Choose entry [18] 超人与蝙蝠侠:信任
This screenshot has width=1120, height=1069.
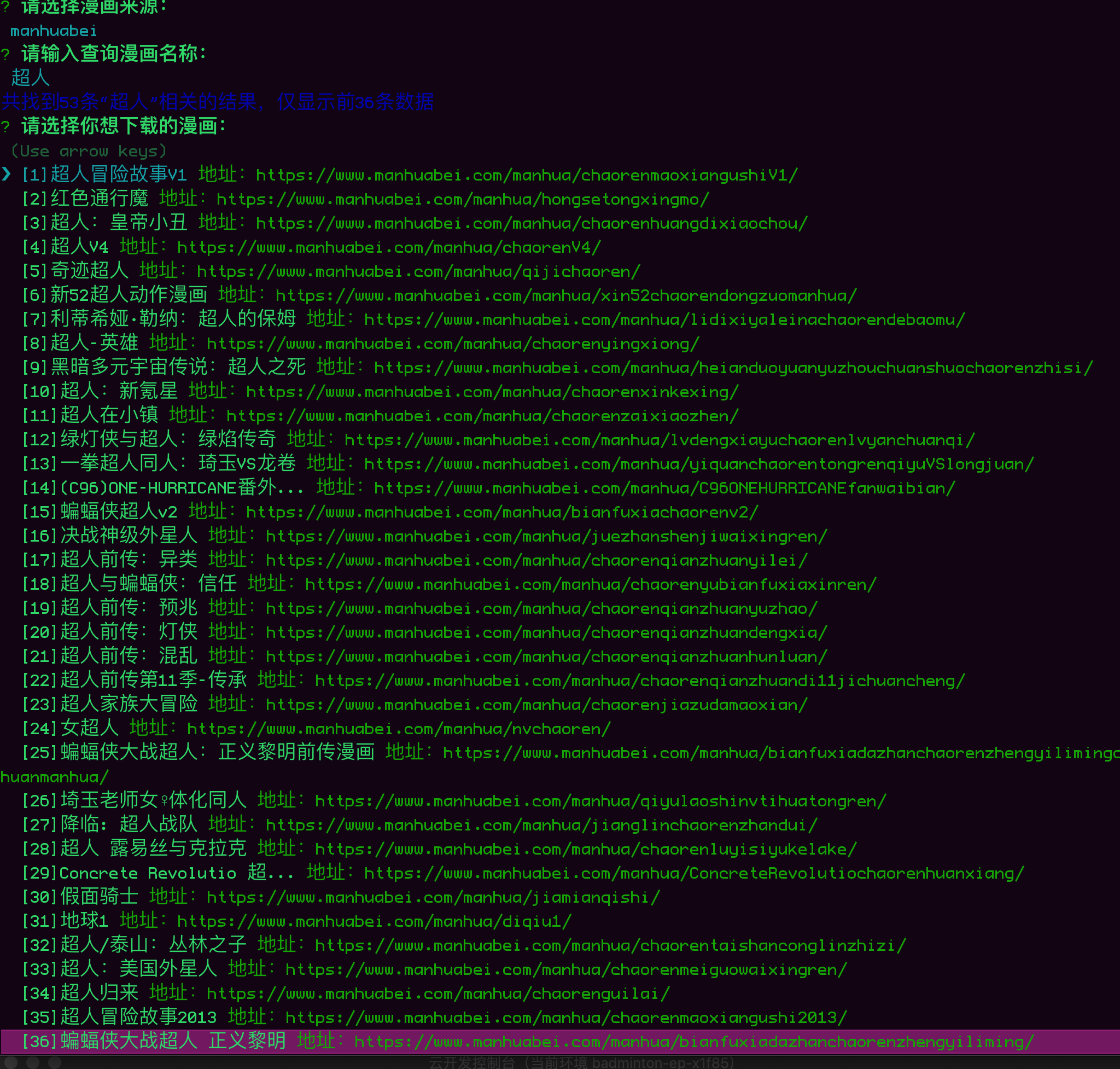tap(129, 584)
